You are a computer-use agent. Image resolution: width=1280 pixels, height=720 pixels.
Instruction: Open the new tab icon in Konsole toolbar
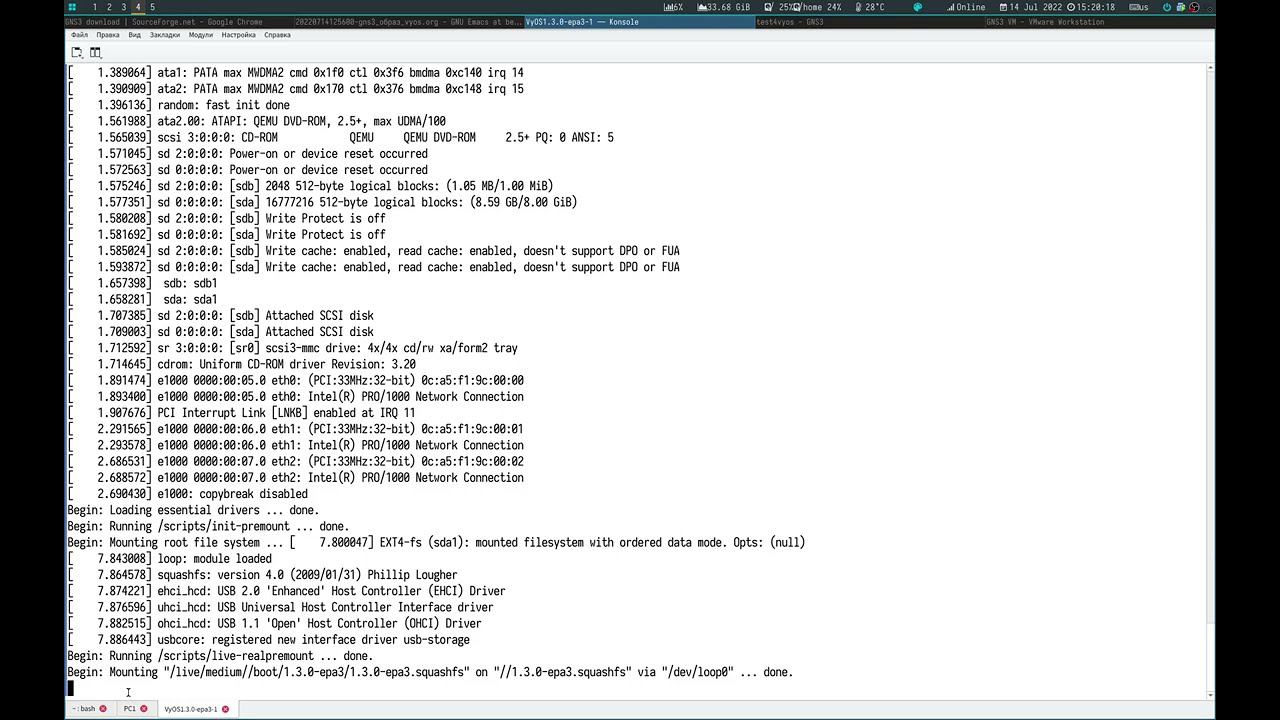[76, 53]
